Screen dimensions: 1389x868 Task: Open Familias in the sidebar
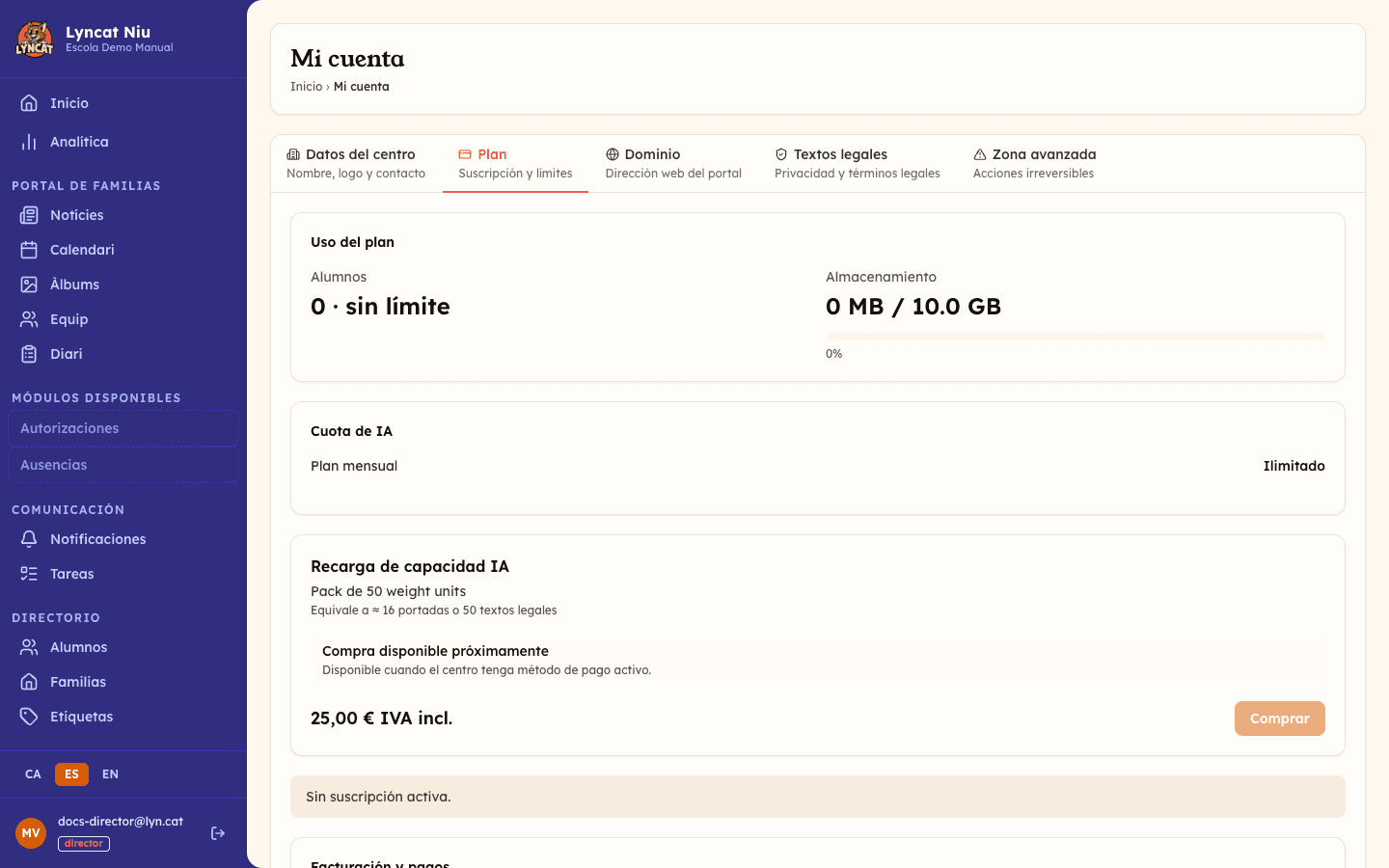point(123,682)
